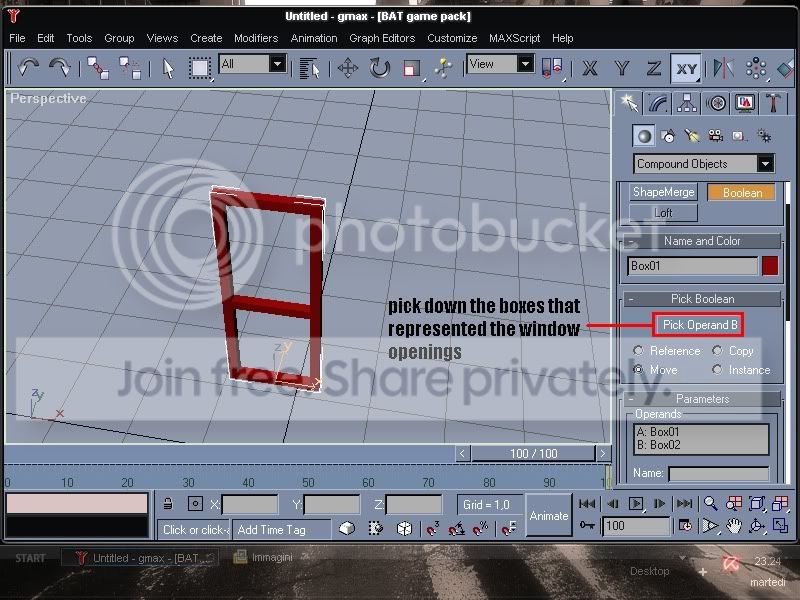Select the Move radio option
800x600 pixels.
pos(638,369)
